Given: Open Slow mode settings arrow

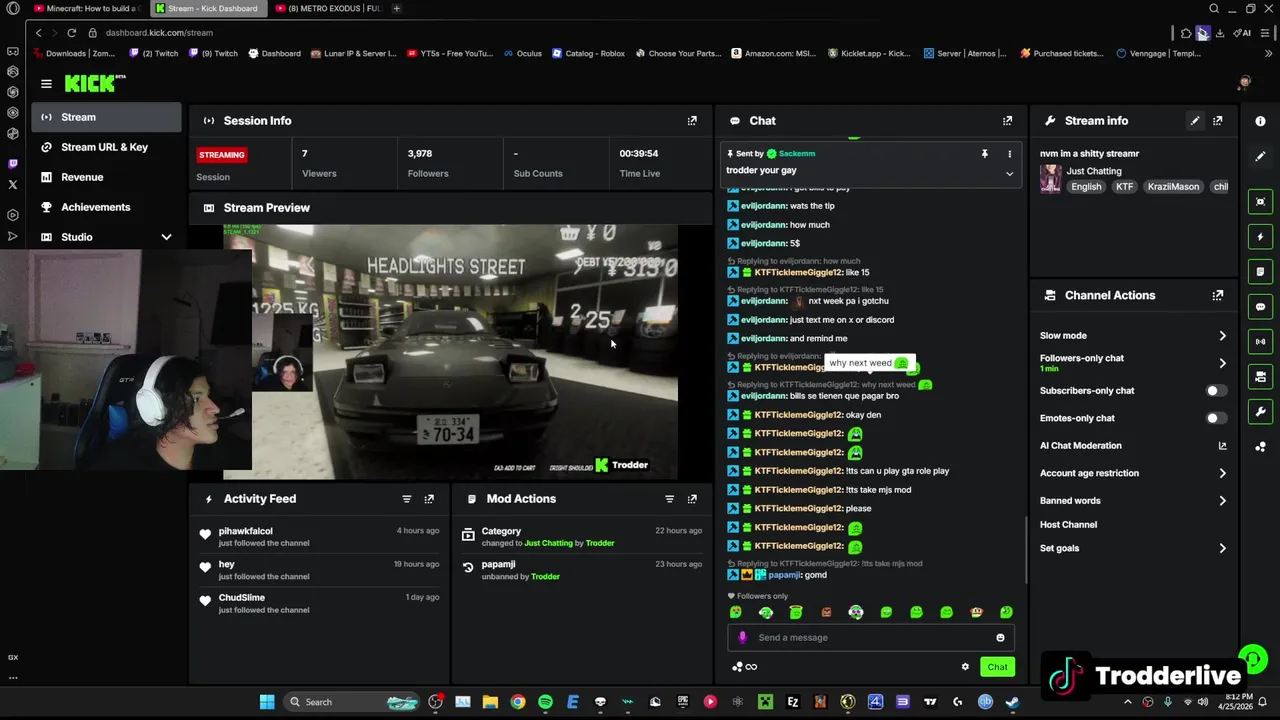Looking at the screenshot, I should (1222, 336).
